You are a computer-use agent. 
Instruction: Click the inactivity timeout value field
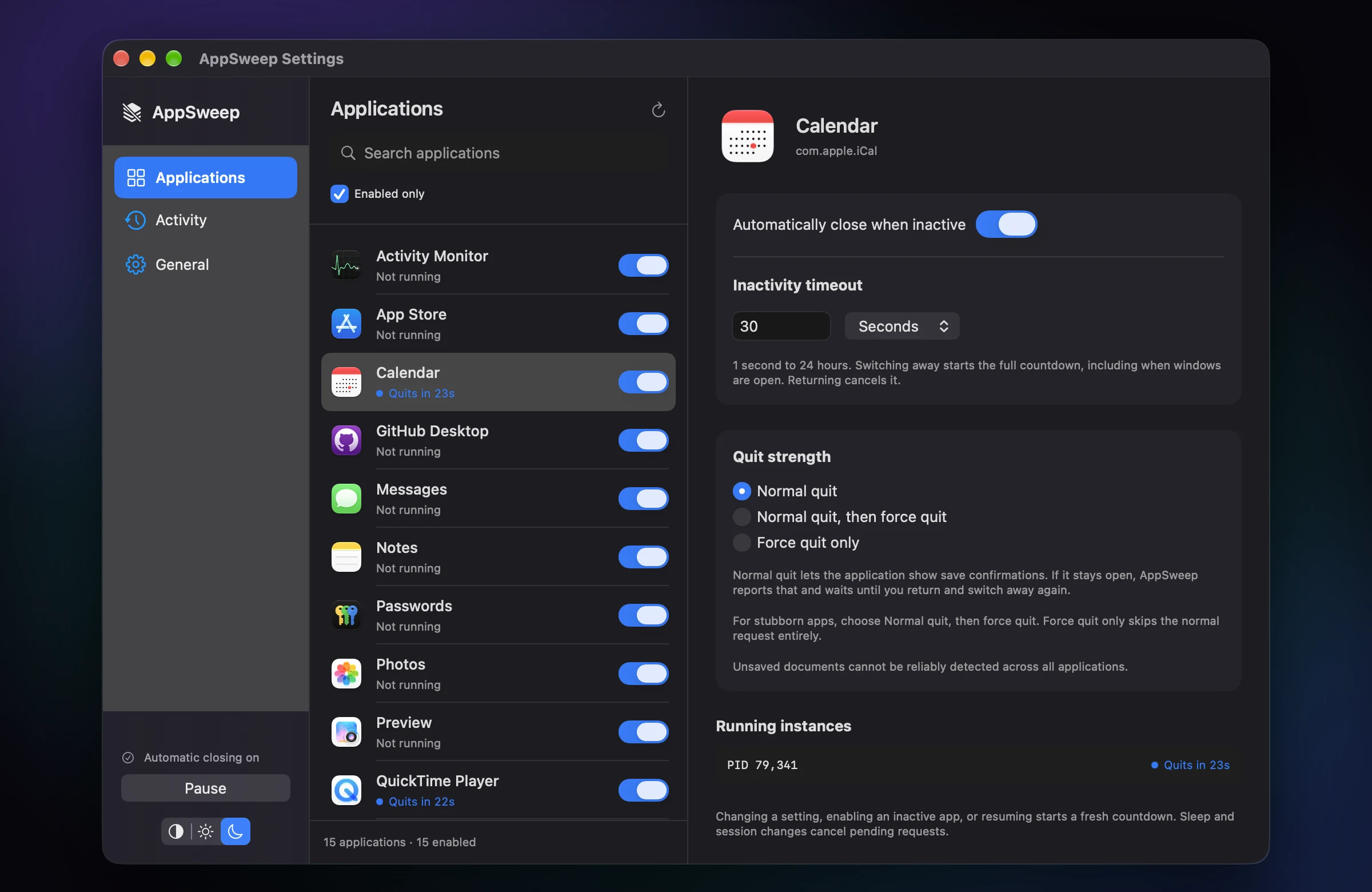pyautogui.click(x=780, y=326)
